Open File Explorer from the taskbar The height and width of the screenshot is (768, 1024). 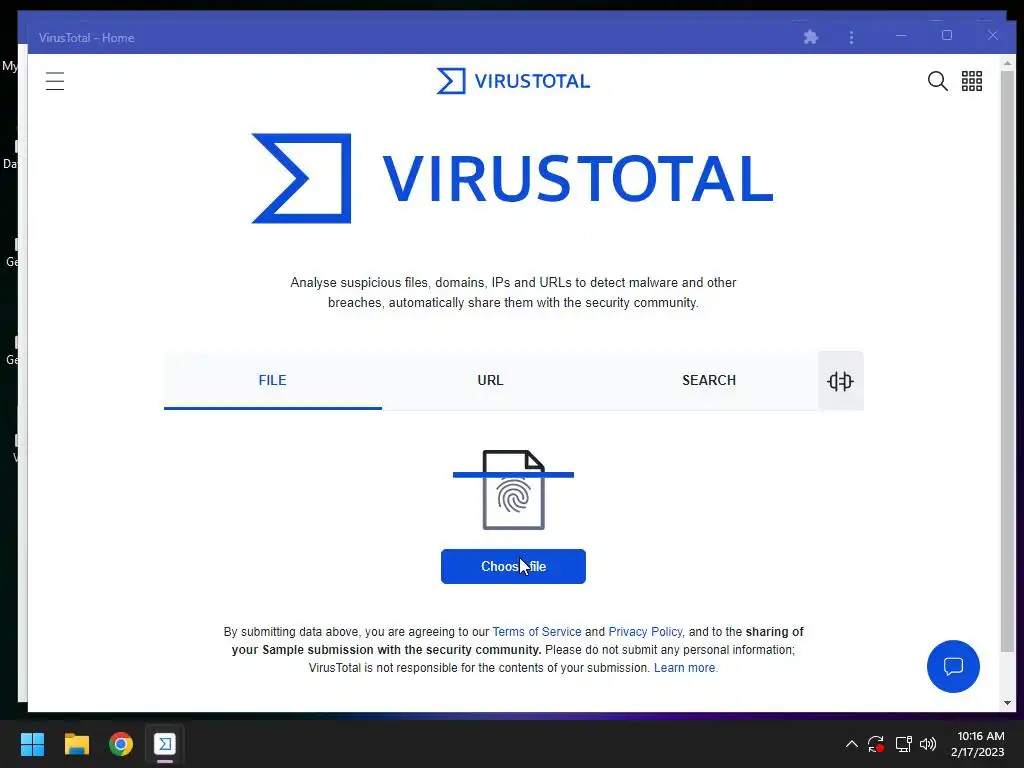click(76, 744)
